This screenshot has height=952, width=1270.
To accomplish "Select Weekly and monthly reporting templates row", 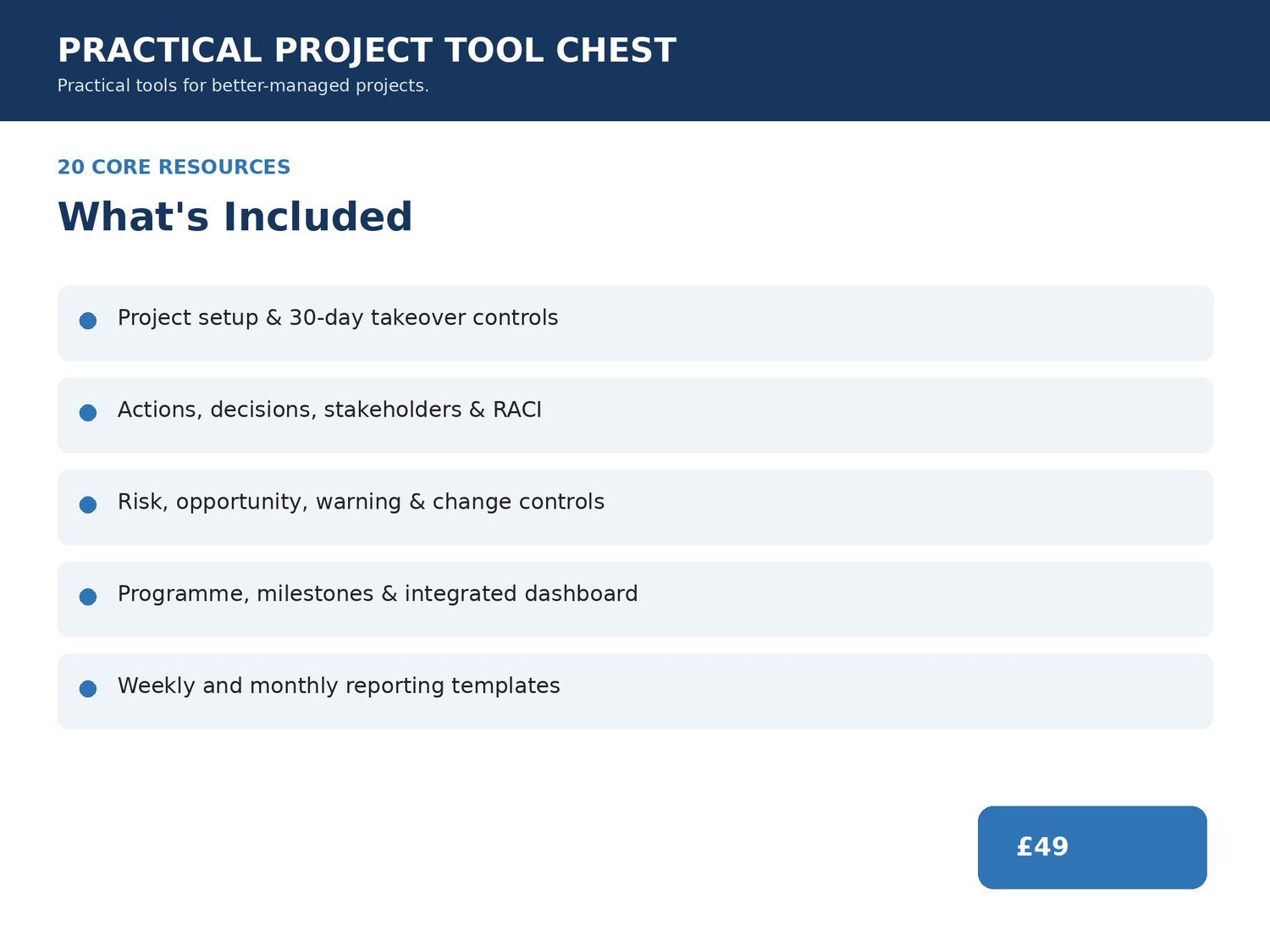I will click(635, 691).
